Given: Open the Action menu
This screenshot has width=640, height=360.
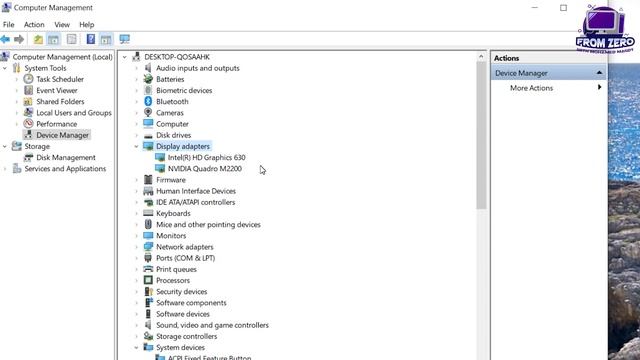Looking at the screenshot, I should point(34,24).
